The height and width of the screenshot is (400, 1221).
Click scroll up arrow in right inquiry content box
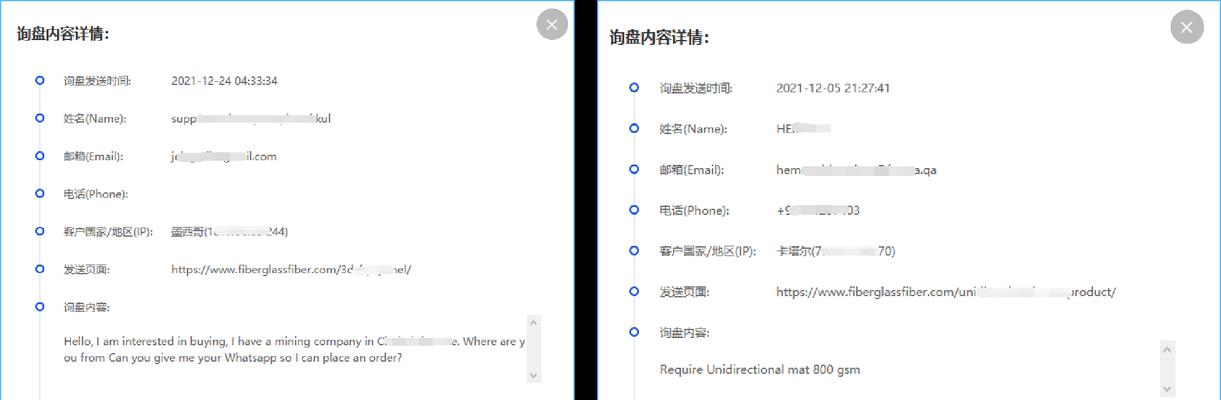(x=1167, y=349)
